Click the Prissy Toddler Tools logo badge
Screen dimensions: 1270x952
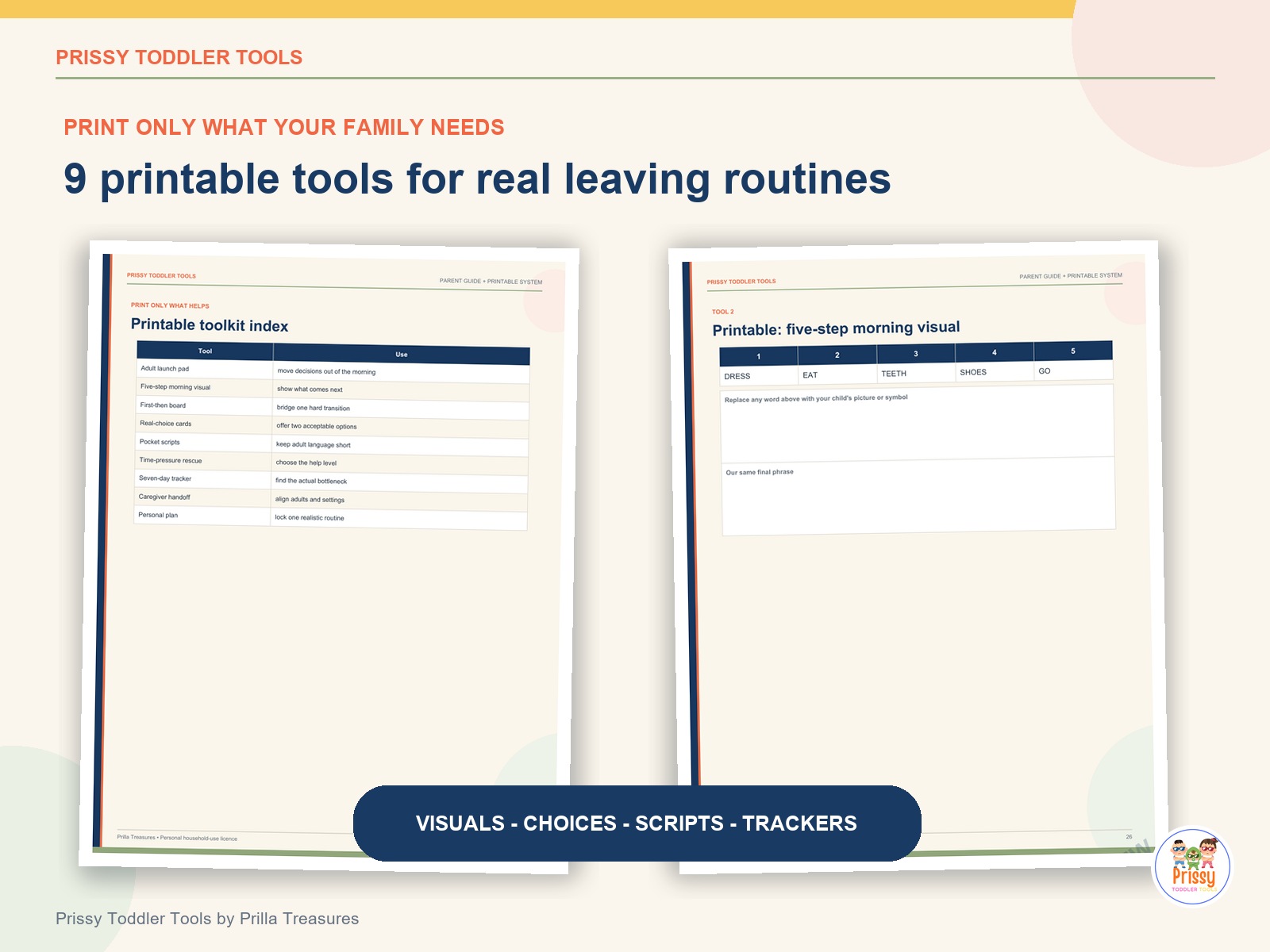[1192, 867]
